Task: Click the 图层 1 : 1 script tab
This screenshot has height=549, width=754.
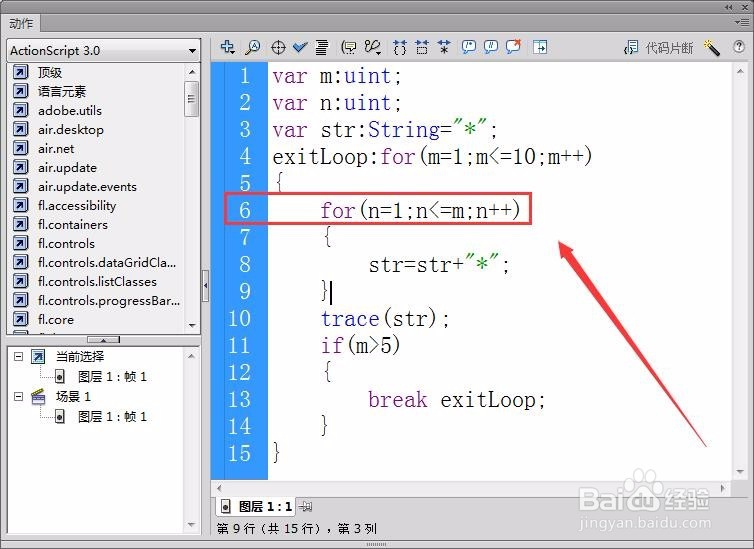Action: (256, 506)
